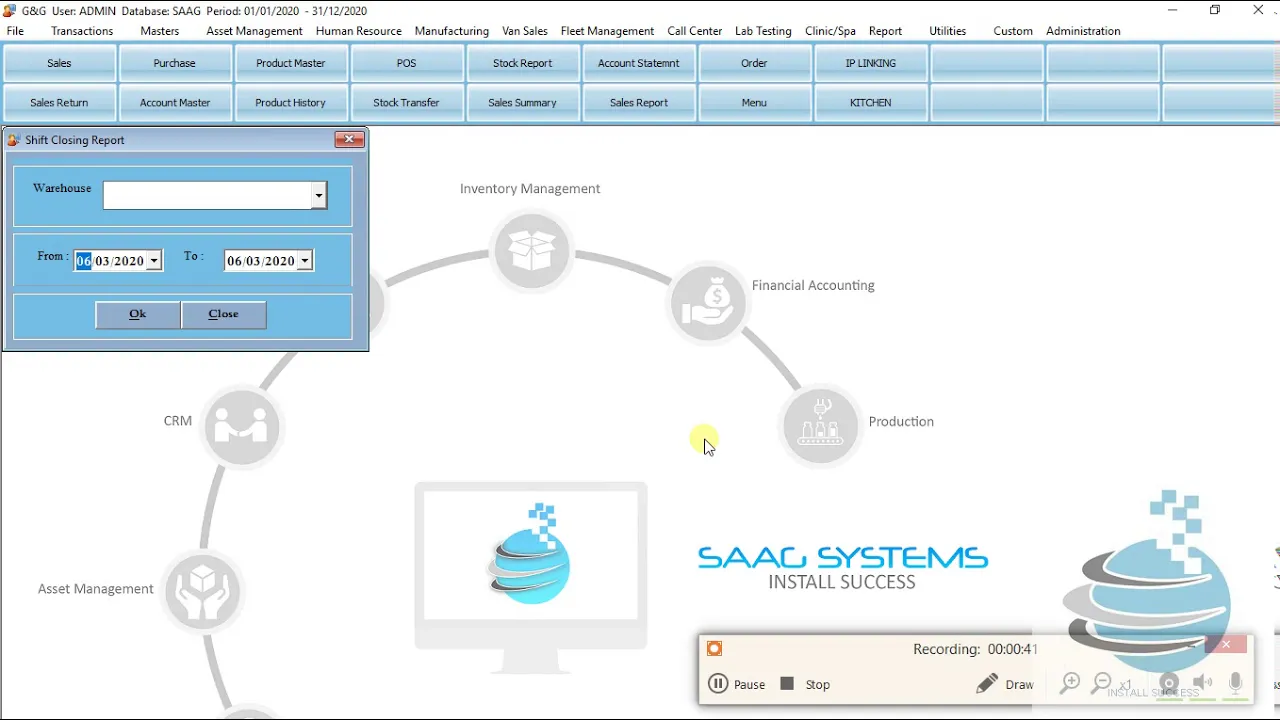This screenshot has height=720, width=1280.
Task: Open the Fleet Management menu
Action: coord(607,31)
